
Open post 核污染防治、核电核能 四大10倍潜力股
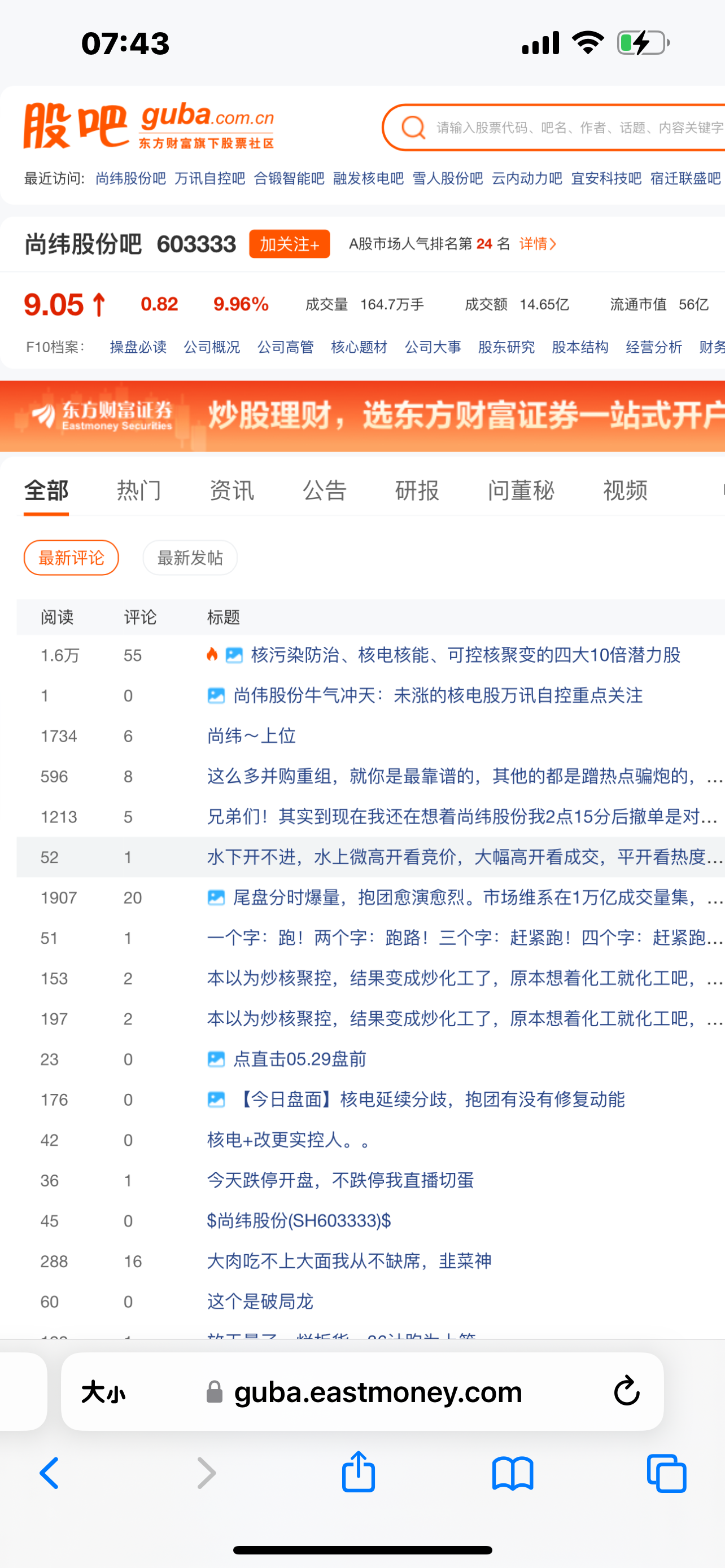(x=466, y=655)
